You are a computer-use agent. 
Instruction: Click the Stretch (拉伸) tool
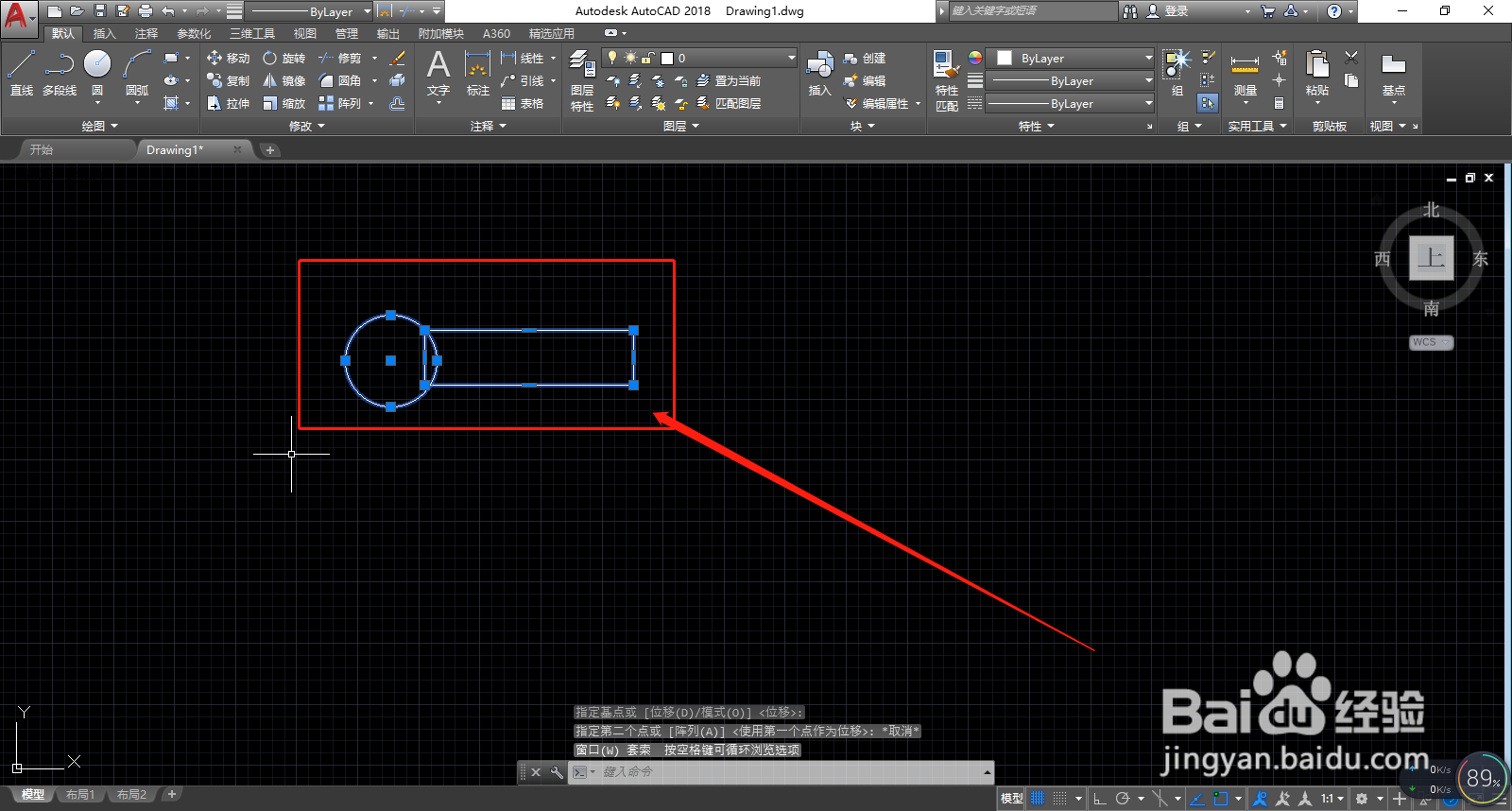[x=229, y=104]
